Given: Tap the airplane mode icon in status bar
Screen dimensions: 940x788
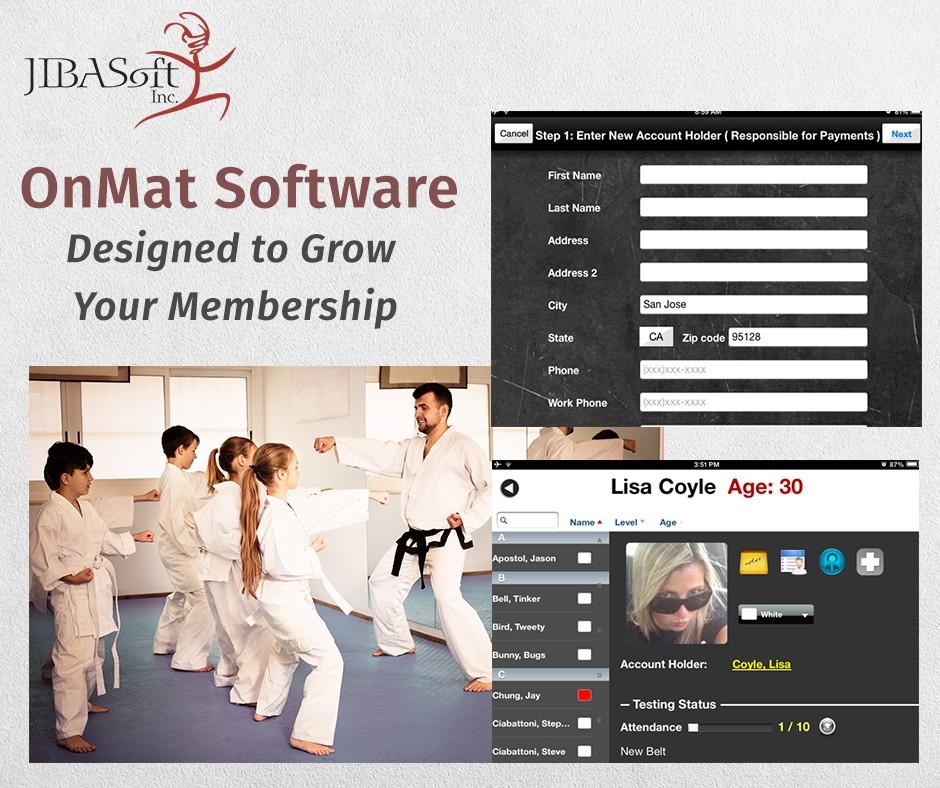Looking at the screenshot, I should (x=498, y=464).
